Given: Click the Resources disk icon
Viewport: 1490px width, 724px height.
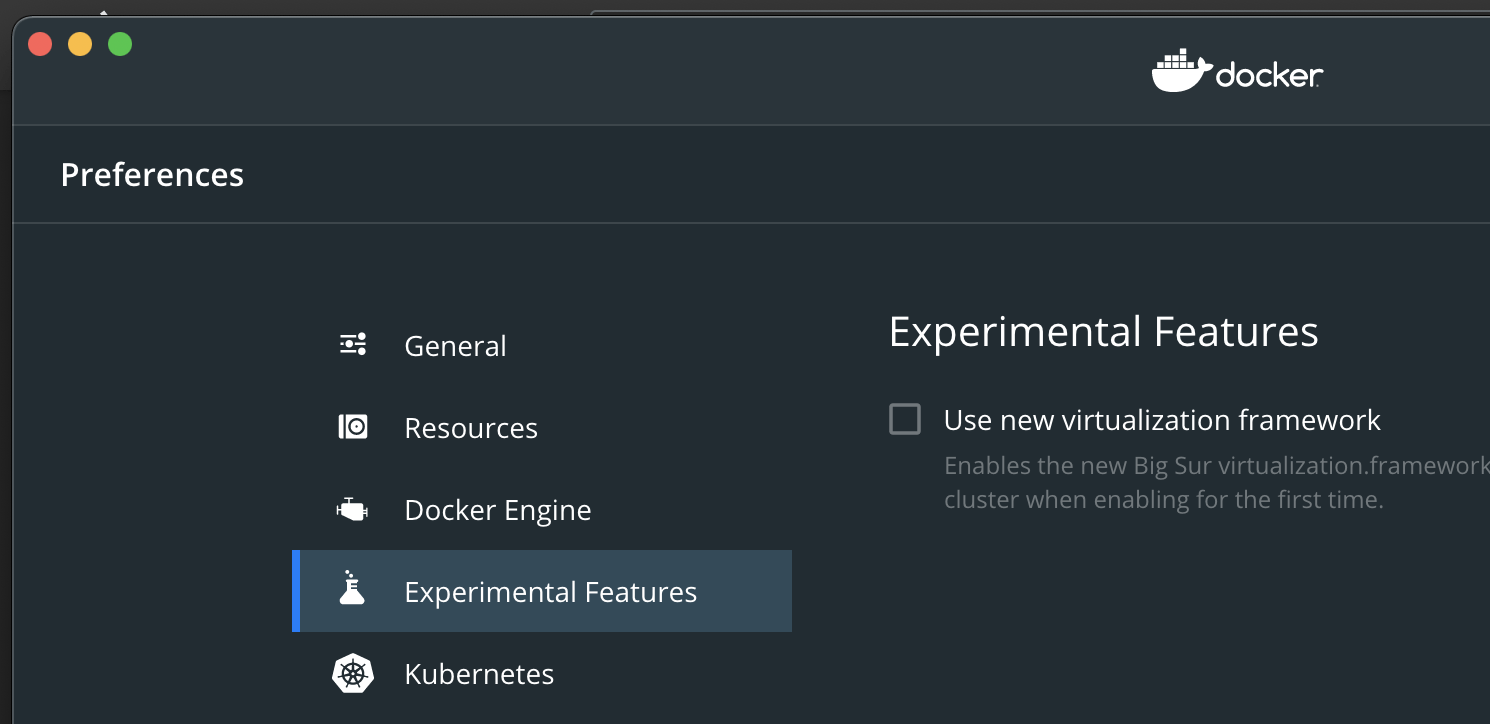Looking at the screenshot, I should [x=353, y=427].
